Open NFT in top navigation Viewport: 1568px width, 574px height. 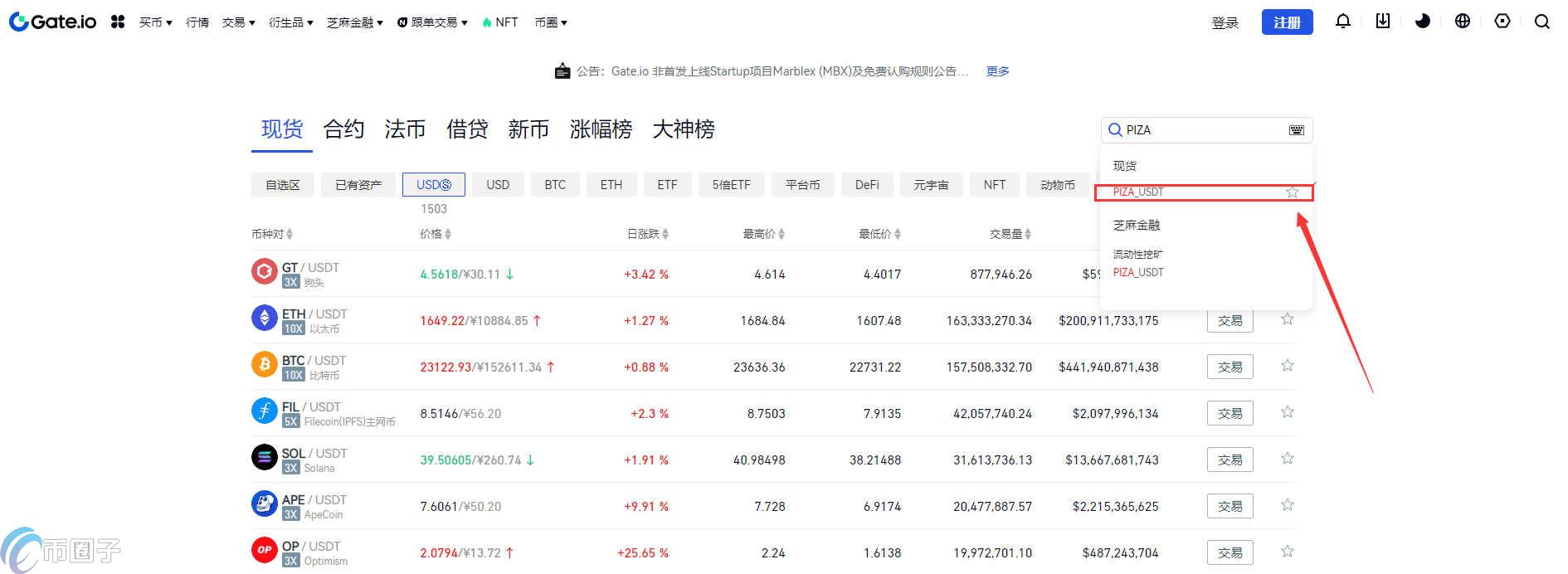pos(500,22)
